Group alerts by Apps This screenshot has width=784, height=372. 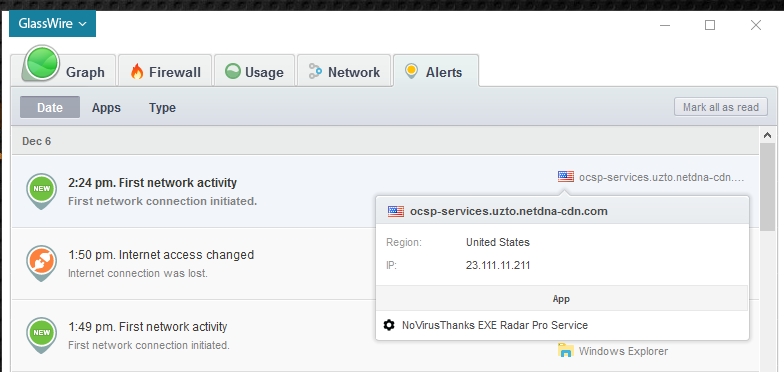tap(106, 108)
